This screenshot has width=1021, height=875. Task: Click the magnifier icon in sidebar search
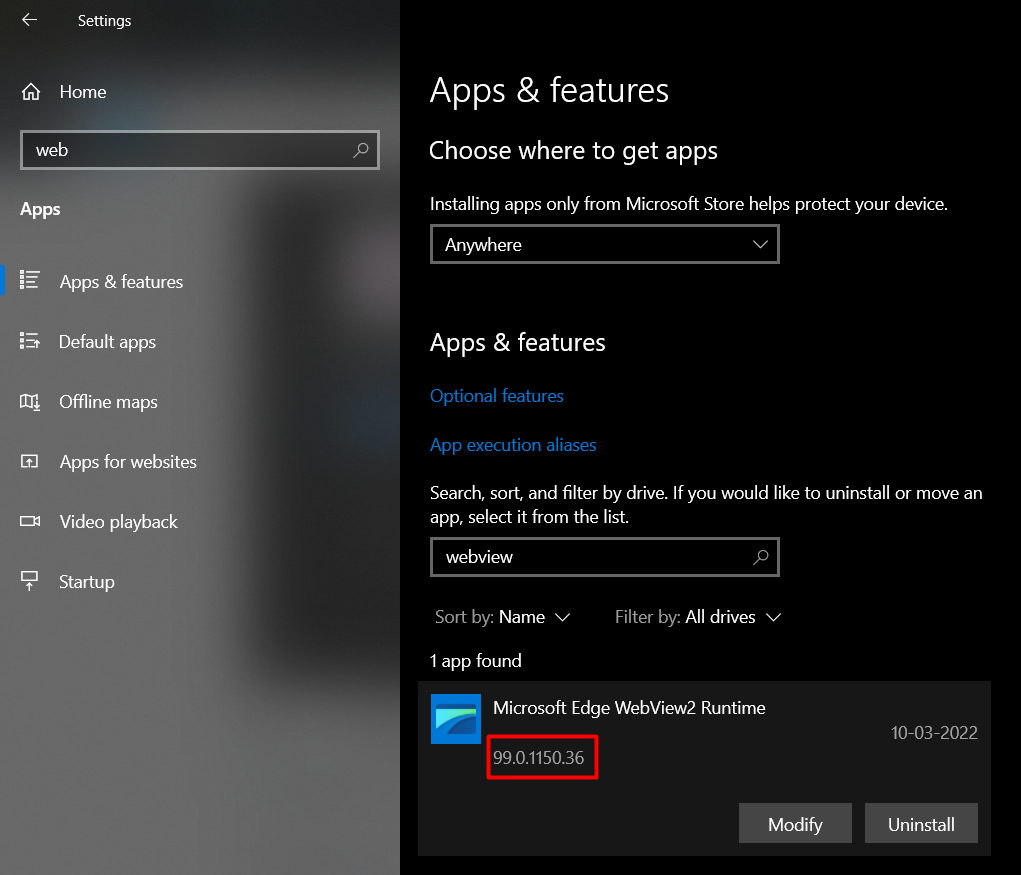[x=361, y=150]
